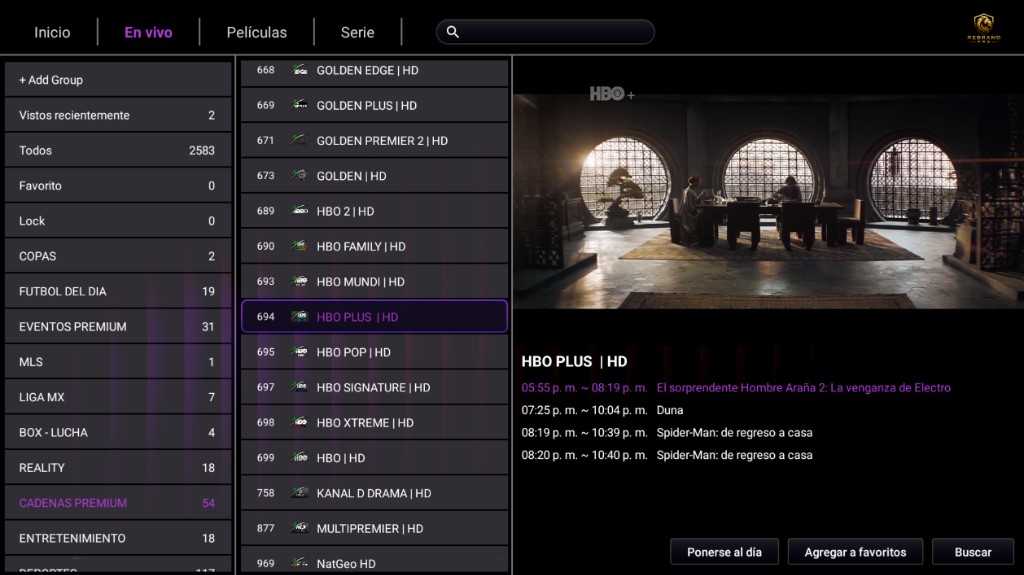Image resolution: width=1024 pixels, height=575 pixels.
Task: Go to the Inicio tab
Action: (x=52, y=32)
